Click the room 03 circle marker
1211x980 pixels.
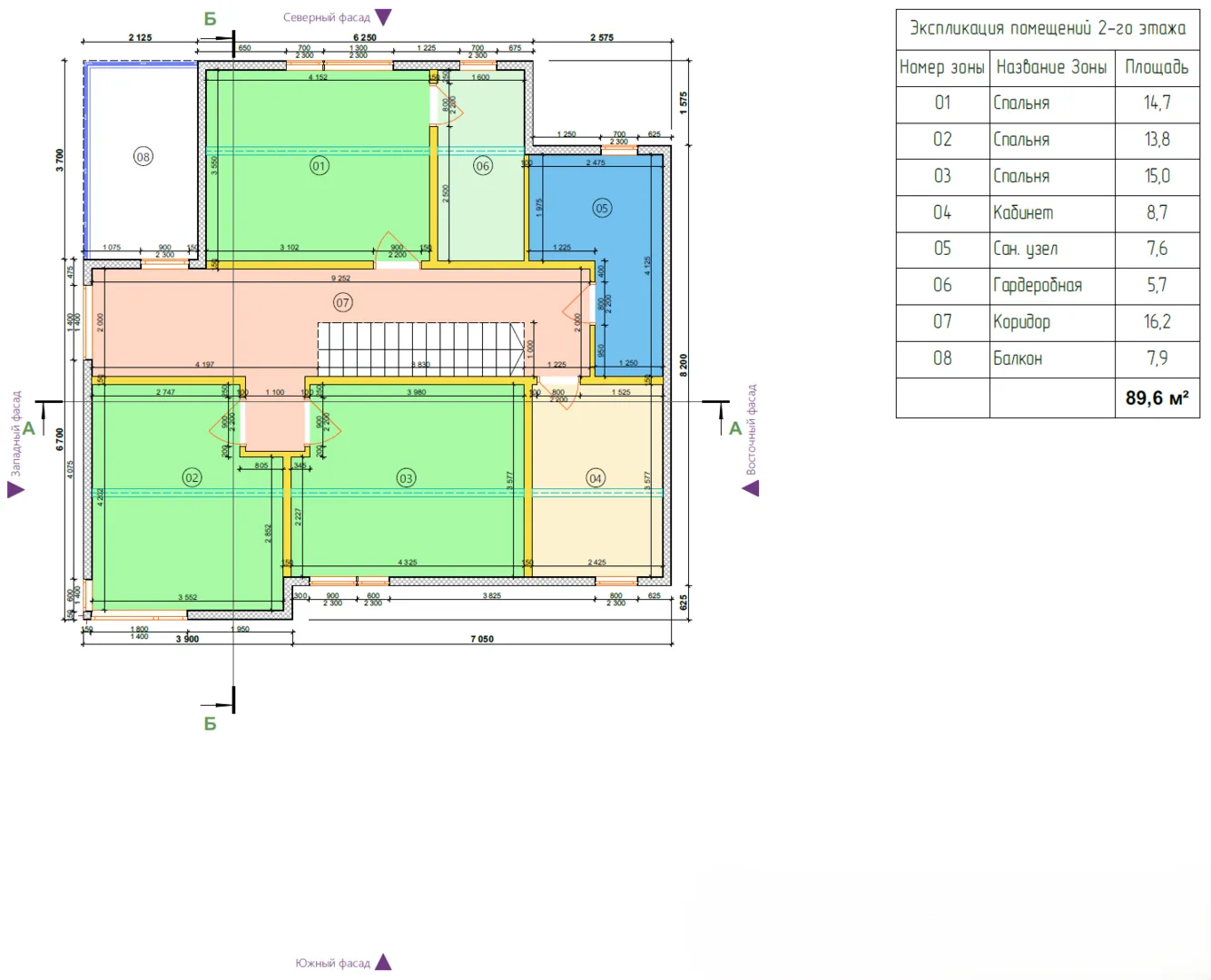(x=406, y=478)
